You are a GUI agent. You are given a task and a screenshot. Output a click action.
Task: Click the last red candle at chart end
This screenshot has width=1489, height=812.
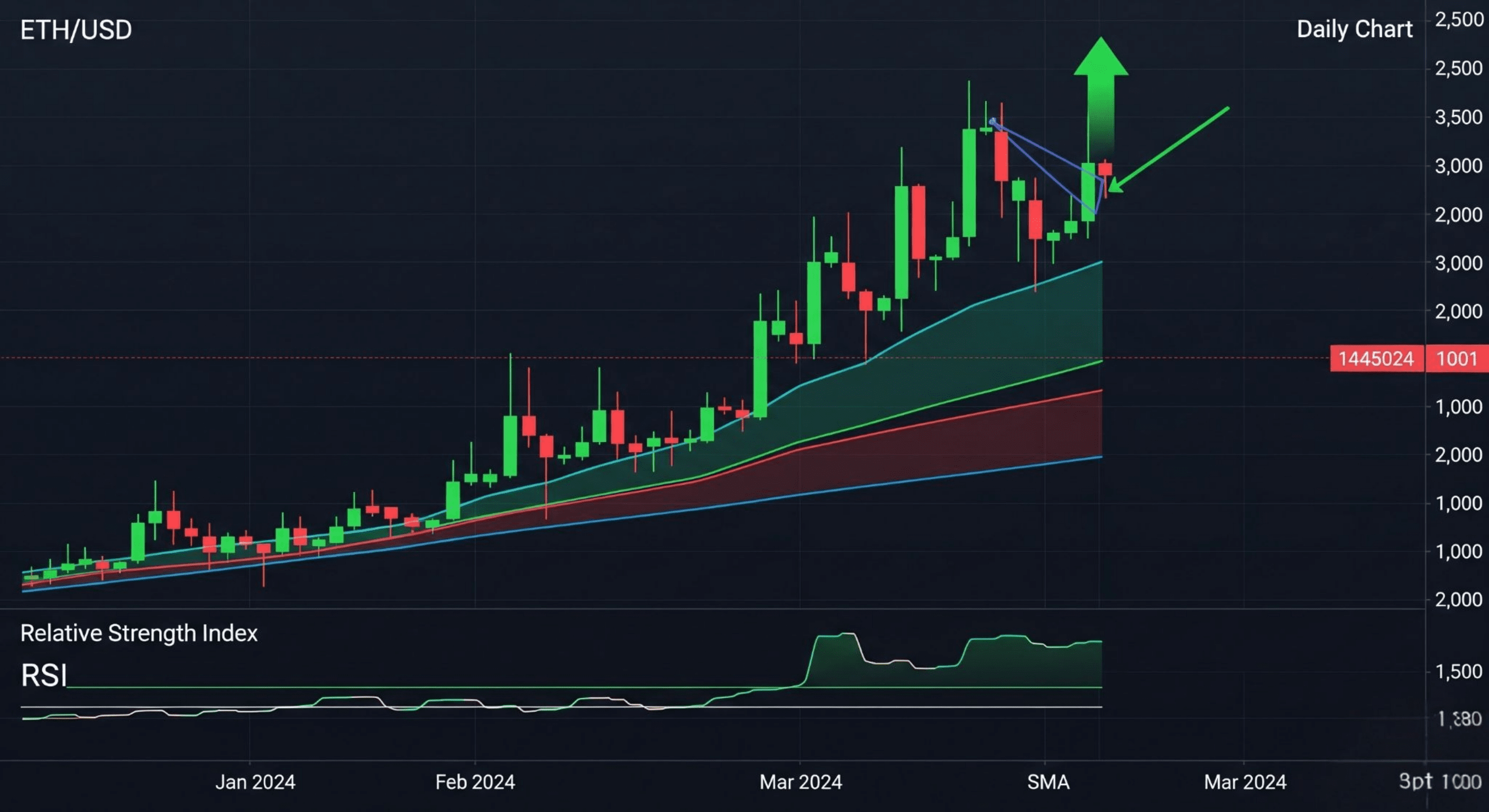tap(1105, 169)
